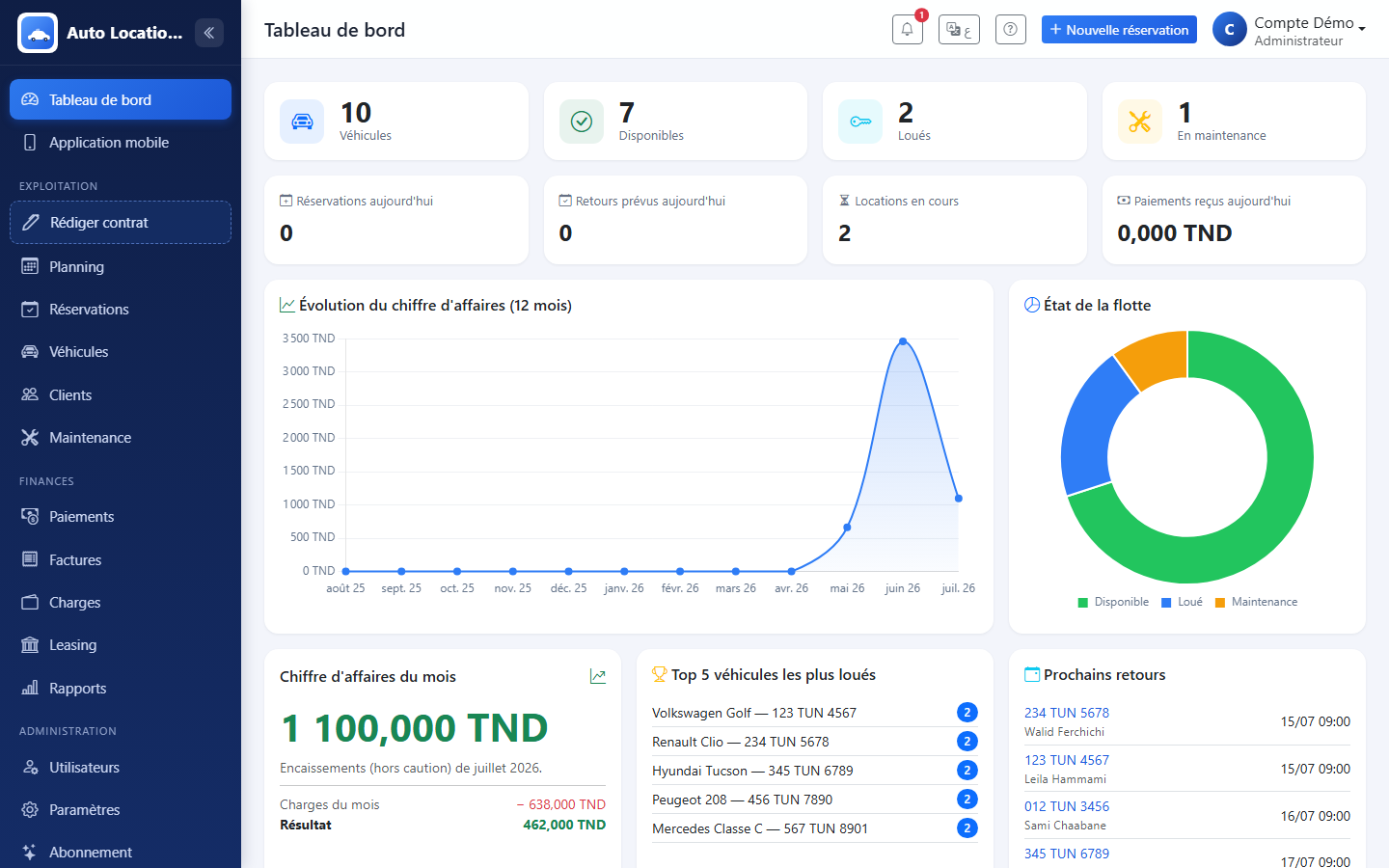Image resolution: width=1389 pixels, height=868 pixels.
Task: Click the language translation icon
Action: click(x=959, y=30)
